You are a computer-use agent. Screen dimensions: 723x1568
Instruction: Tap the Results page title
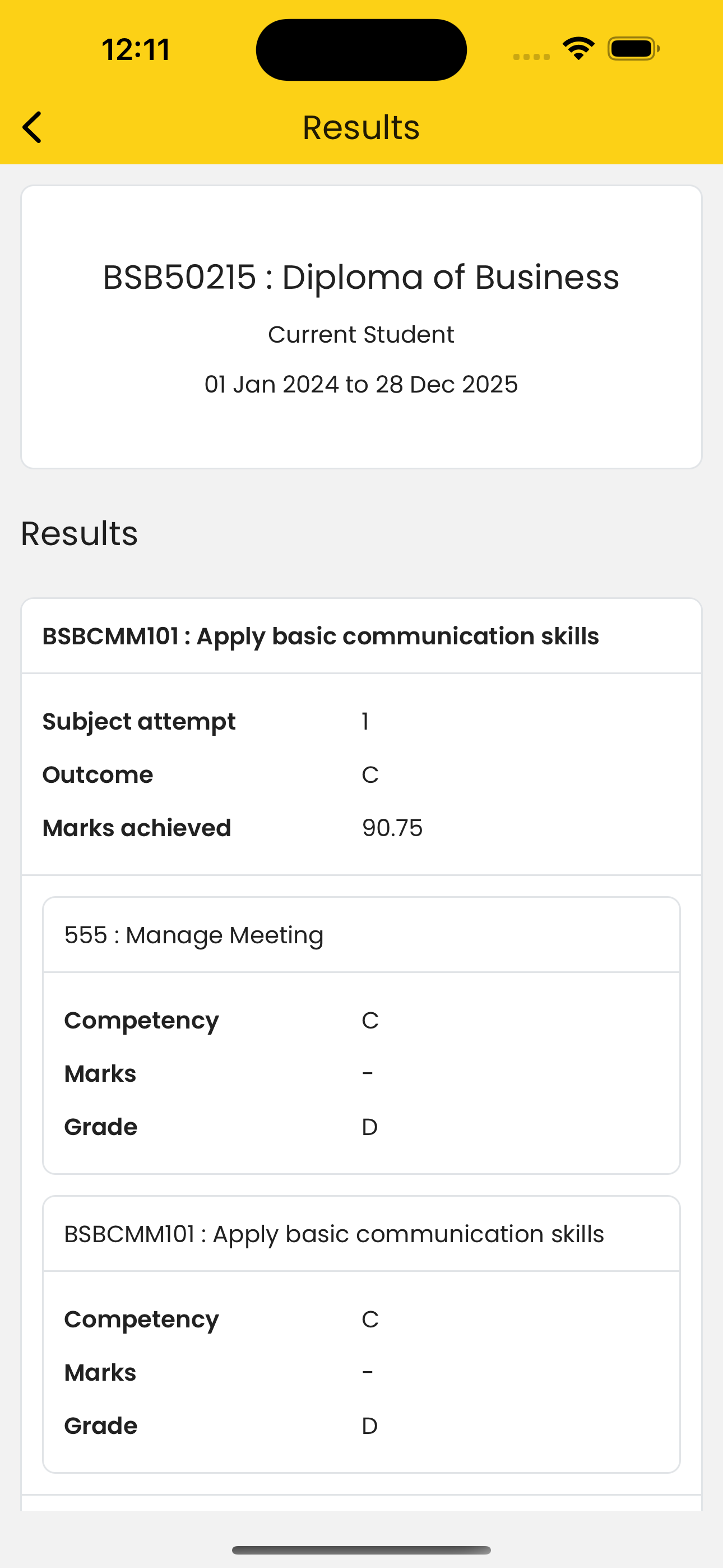pyautogui.click(x=361, y=127)
